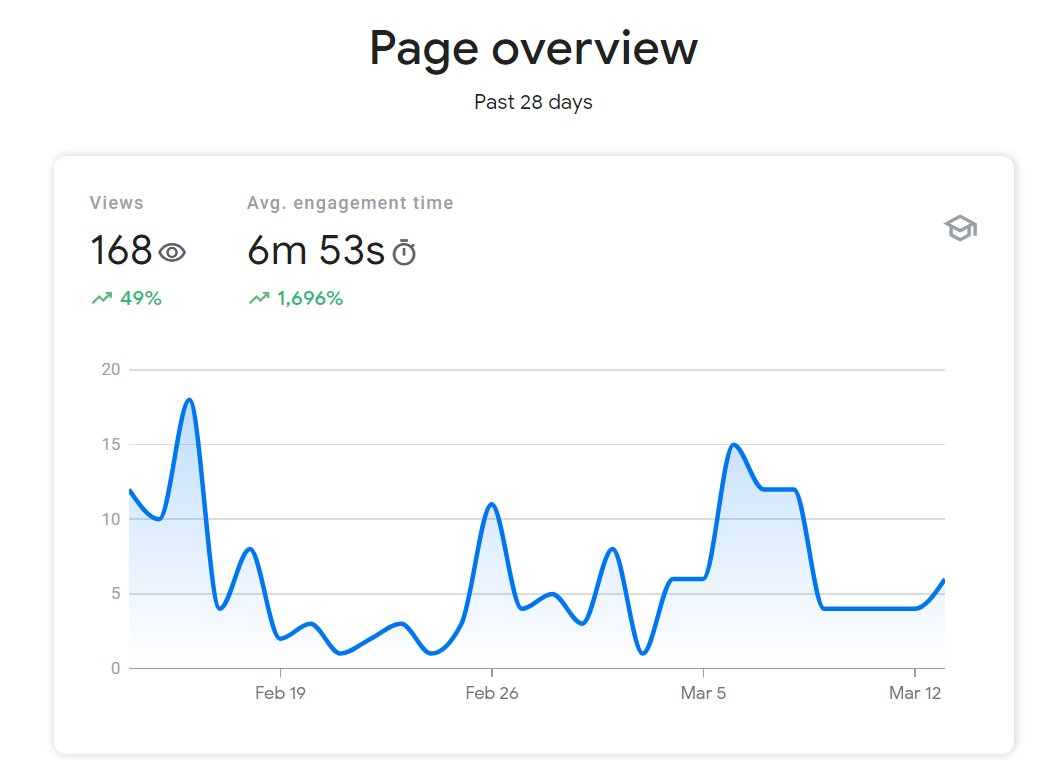Viewport: 1051px width, 760px height.
Task: Click the y-axis label 0
Action: [115, 668]
